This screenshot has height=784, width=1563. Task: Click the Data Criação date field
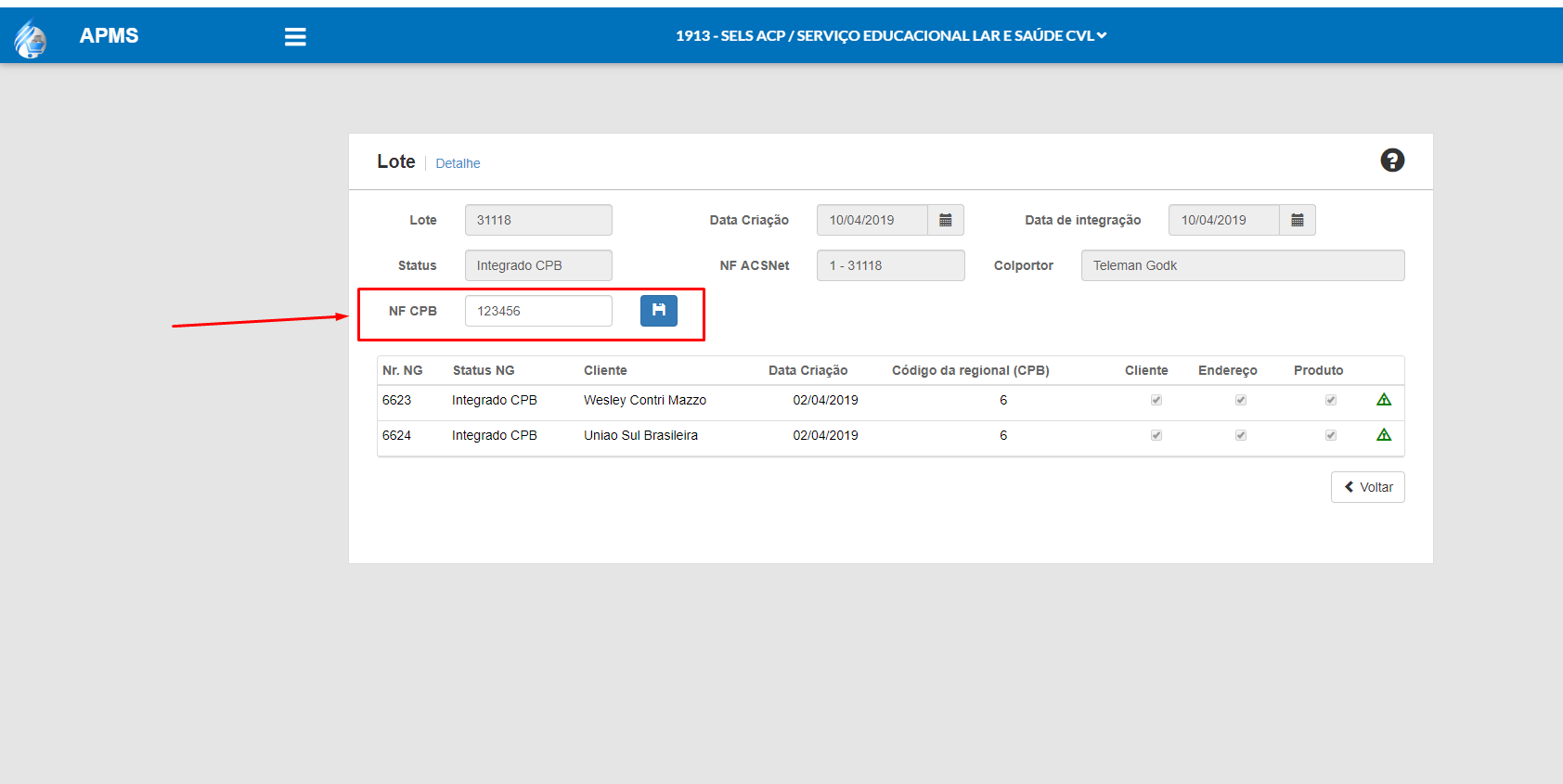tap(872, 220)
